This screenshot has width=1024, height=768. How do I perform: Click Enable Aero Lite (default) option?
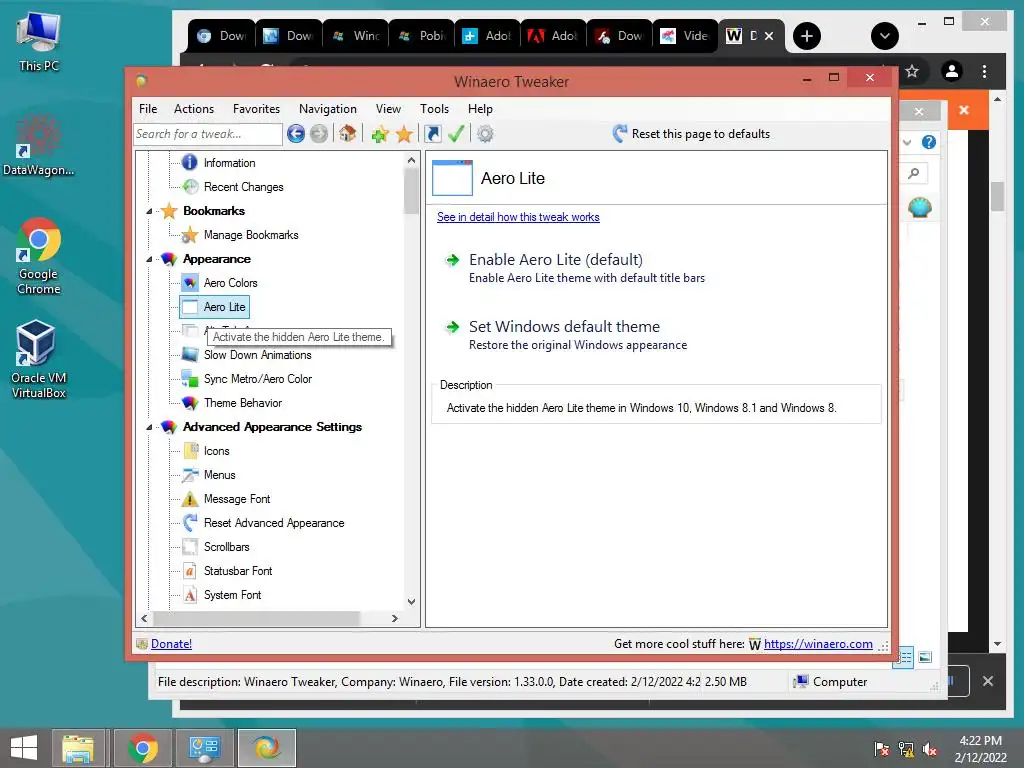pos(556,260)
